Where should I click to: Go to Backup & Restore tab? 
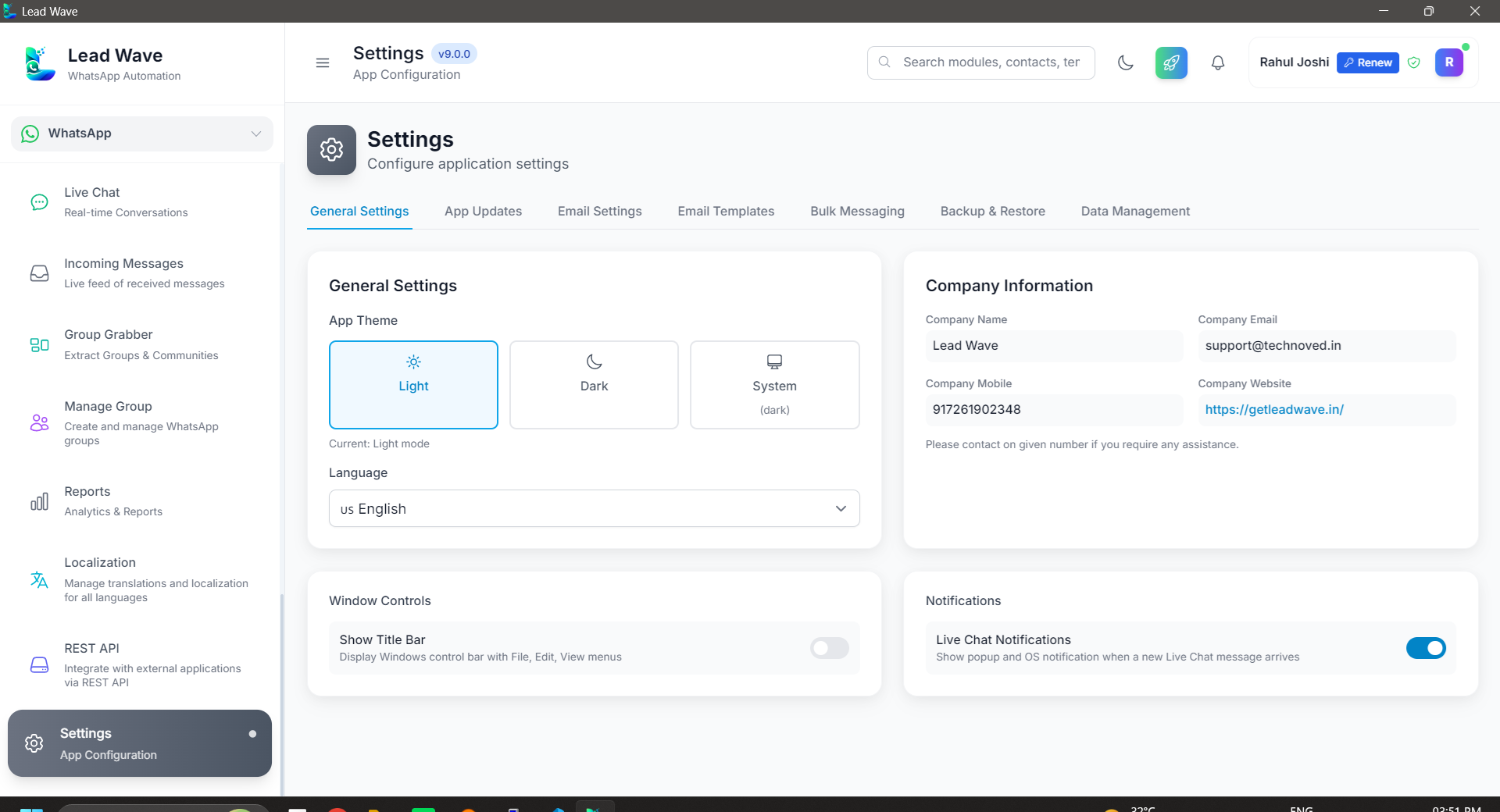pyautogui.click(x=992, y=211)
